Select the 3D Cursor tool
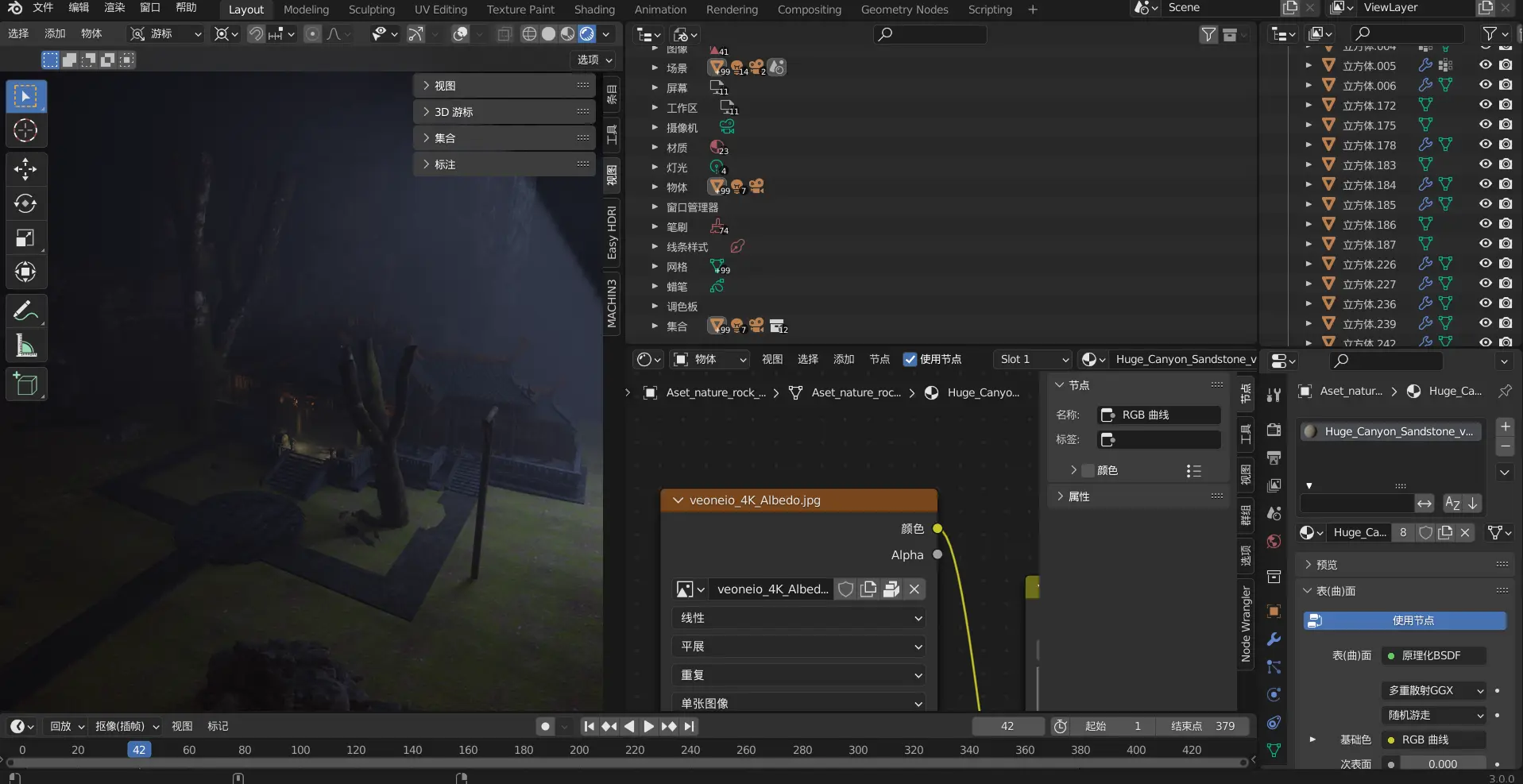1523x784 pixels. click(x=25, y=130)
